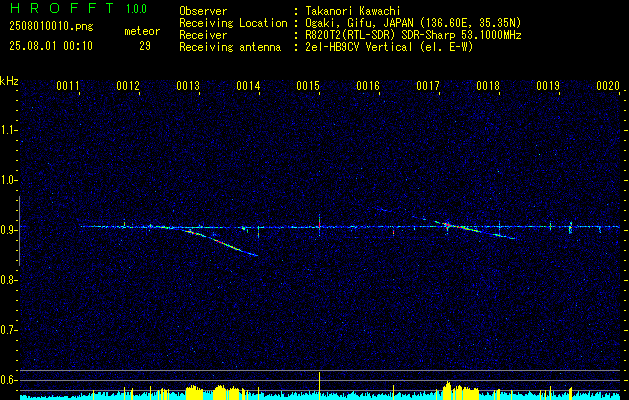
Task: Click the meteor echo streak crossing 0017-0018
Action: point(473,229)
